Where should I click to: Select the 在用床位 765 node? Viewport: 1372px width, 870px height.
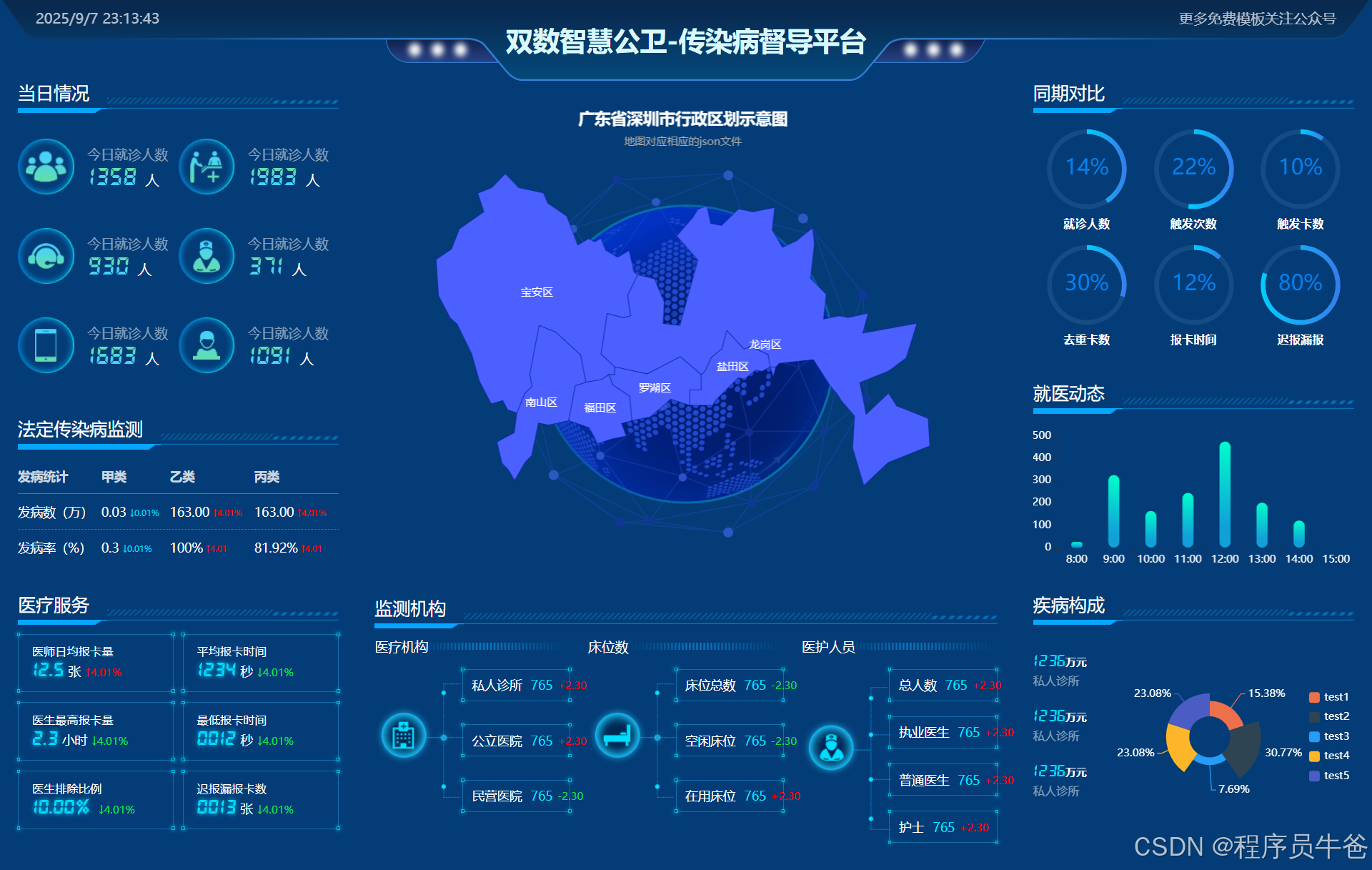click(730, 796)
